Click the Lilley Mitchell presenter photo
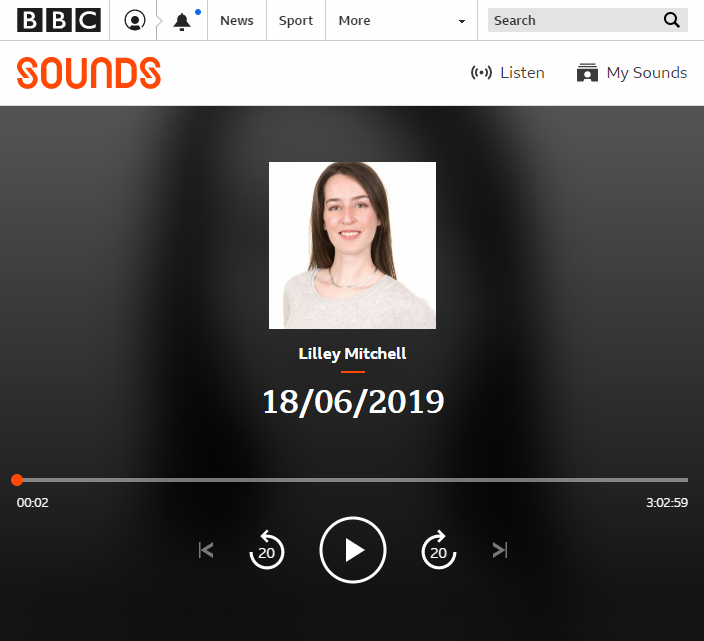 [352, 245]
